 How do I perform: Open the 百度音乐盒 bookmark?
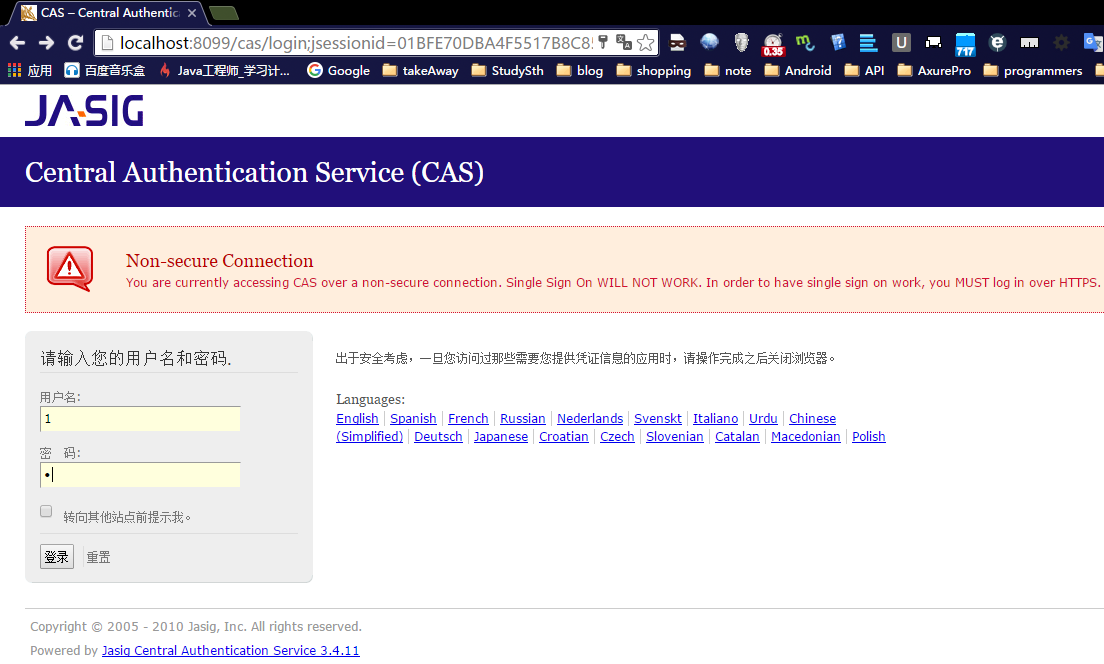pos(105,70)
